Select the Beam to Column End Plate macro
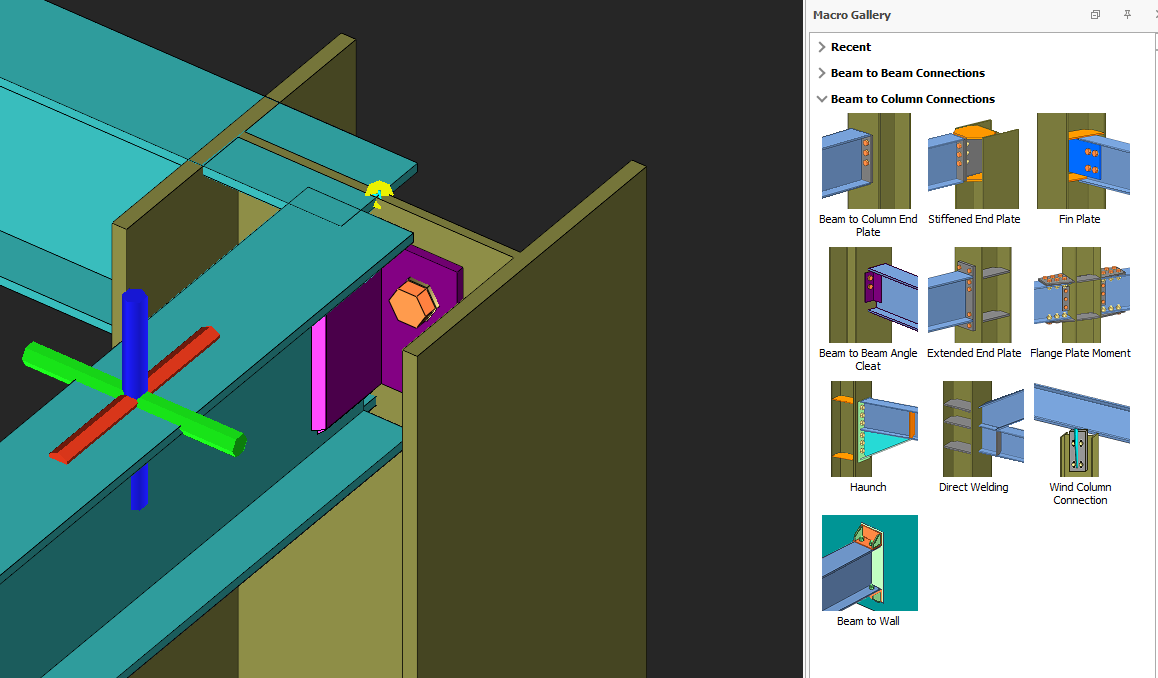Image resolution: width=1158 pixels, height=678 pixels. click(866, 161)
